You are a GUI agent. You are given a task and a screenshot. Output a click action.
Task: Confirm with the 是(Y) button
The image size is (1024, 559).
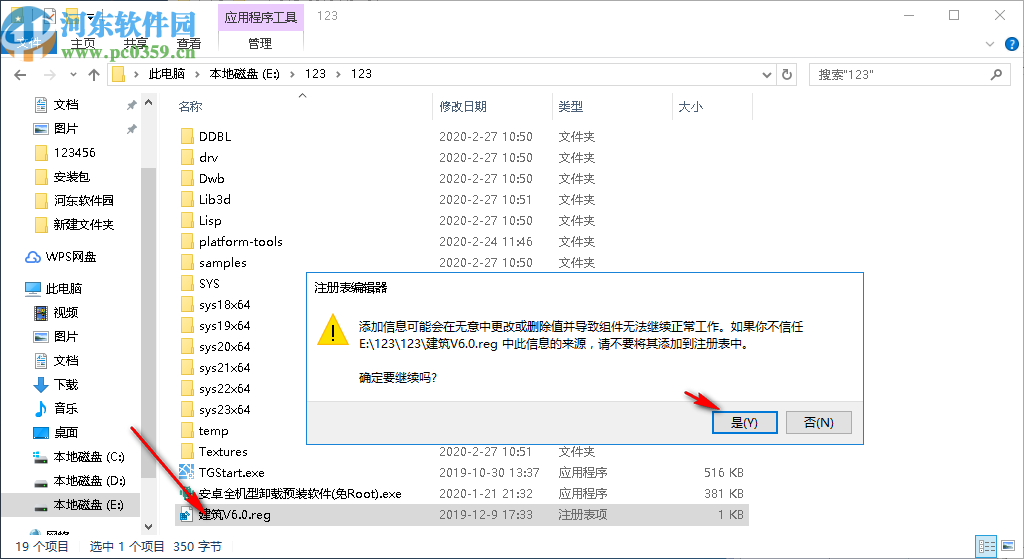click(744, 423)
